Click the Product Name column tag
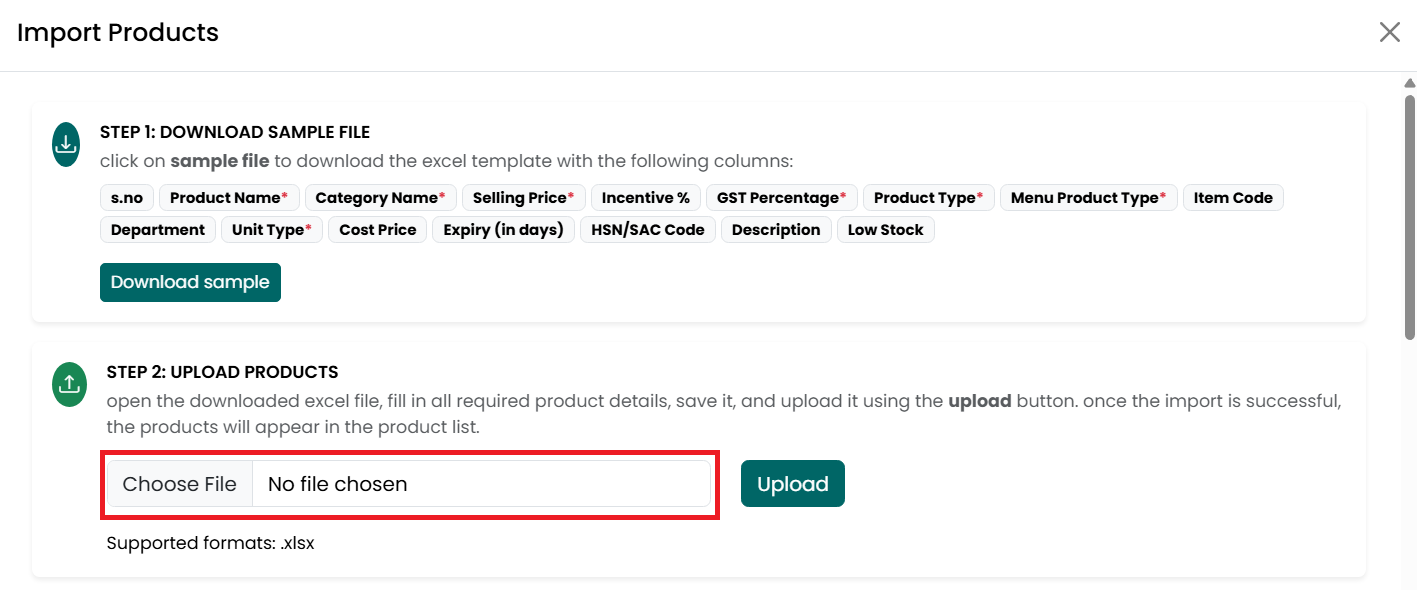 tap(229, 198)
